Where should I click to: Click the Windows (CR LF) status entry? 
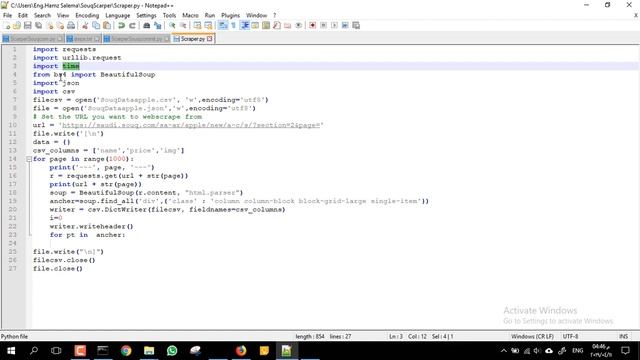(532, 336)
